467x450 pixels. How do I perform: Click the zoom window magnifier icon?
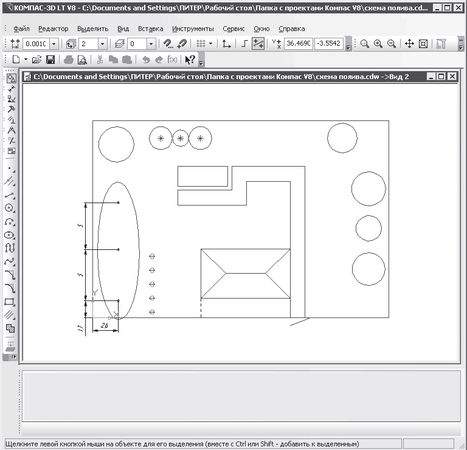tap(364, 44)
